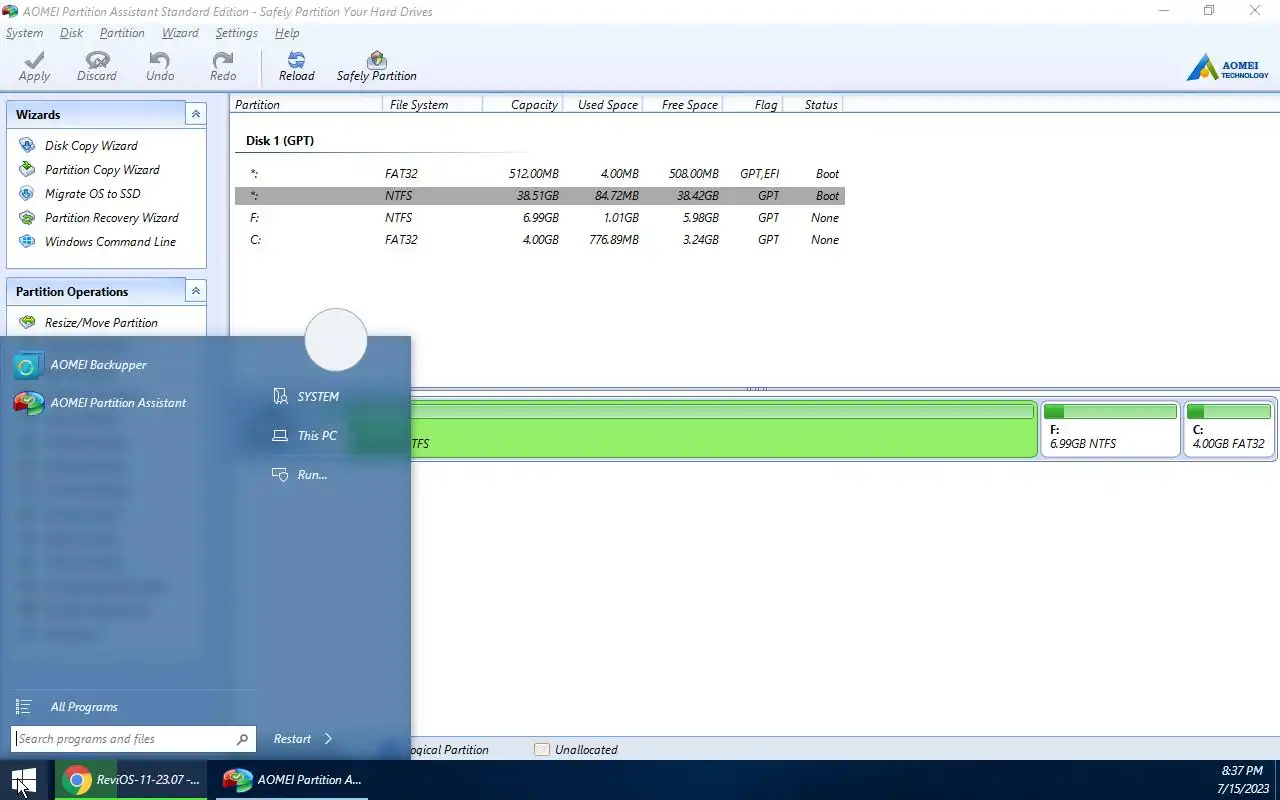This screenshot has height=800, width=1280.
Task: Click the Run... icon in Start menu
Action: pos(281,475)
